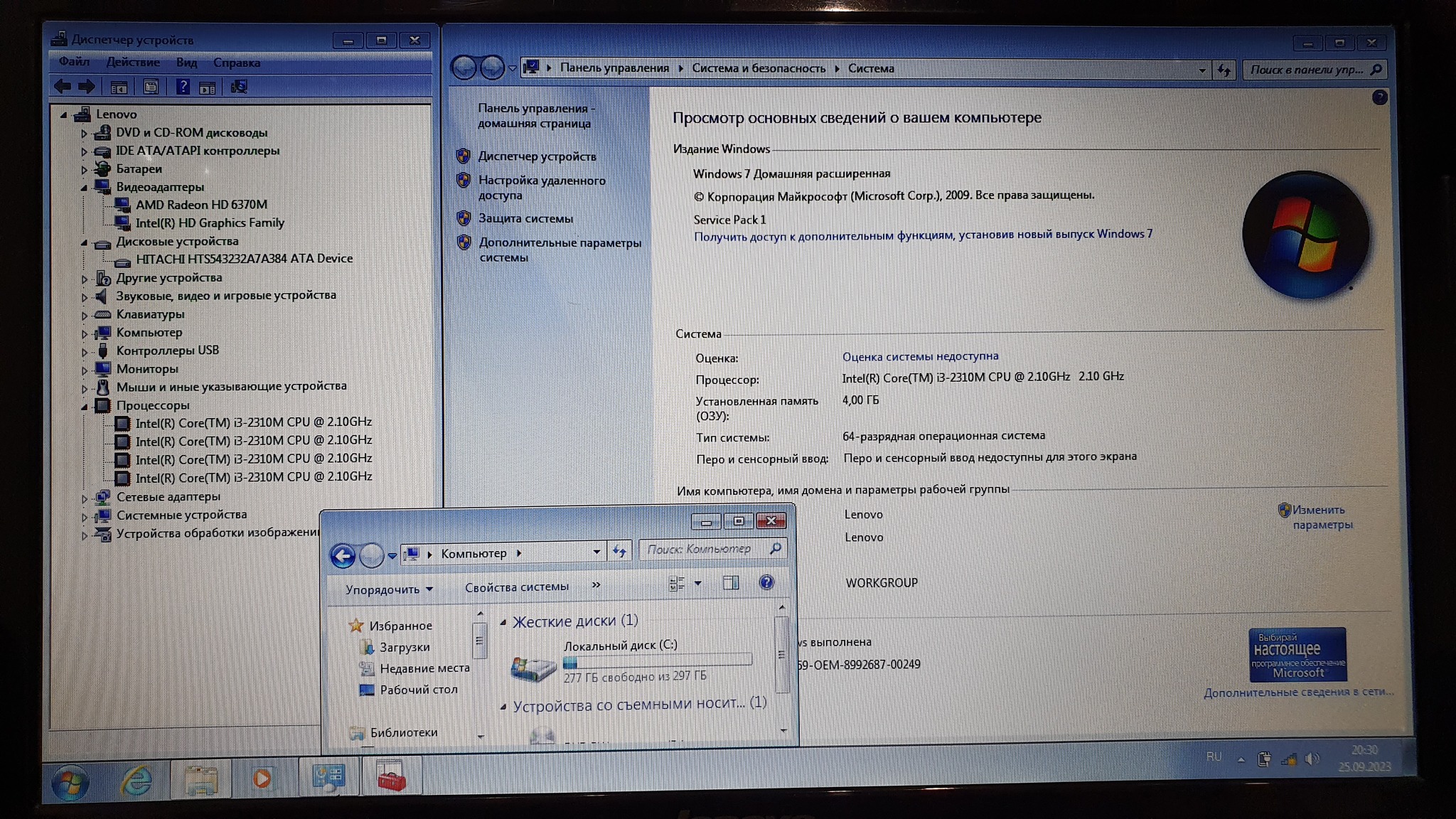The width and height of the screenshot is (1456, 819).
Task: Click the Device Manager back arrow icon
Action: coord(63,87)
